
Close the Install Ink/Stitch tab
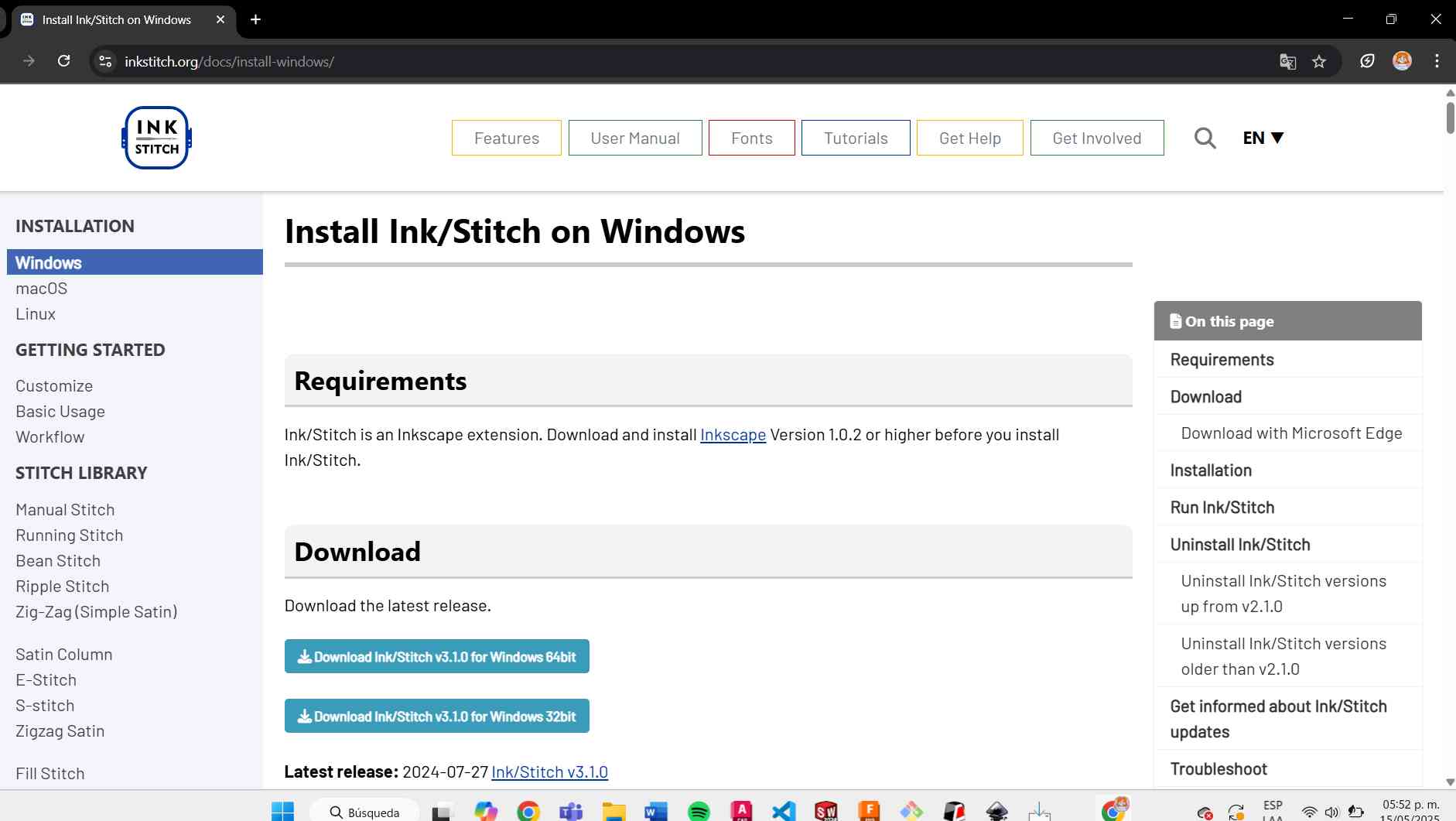point(220,19)
